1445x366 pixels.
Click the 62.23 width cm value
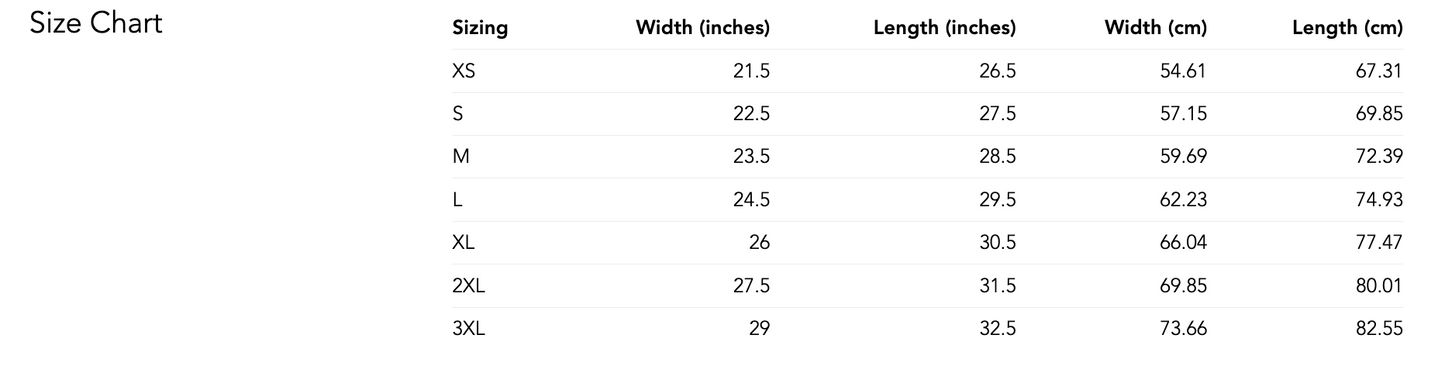click(1183, 200)
